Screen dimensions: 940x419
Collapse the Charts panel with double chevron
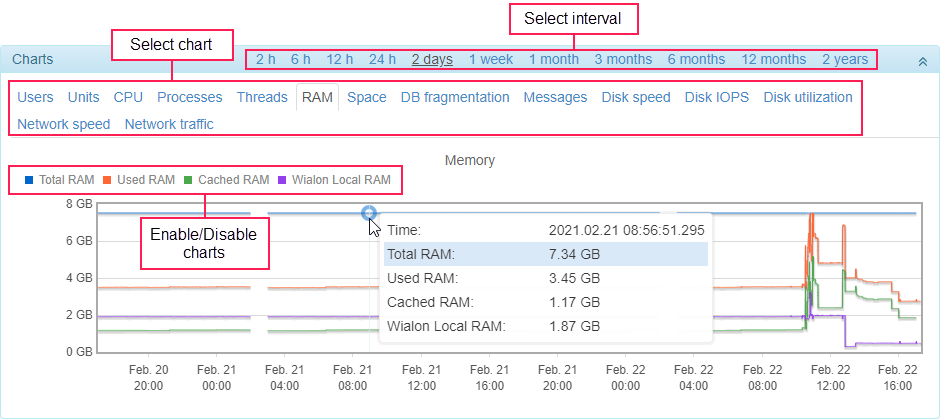coord(922,60)
